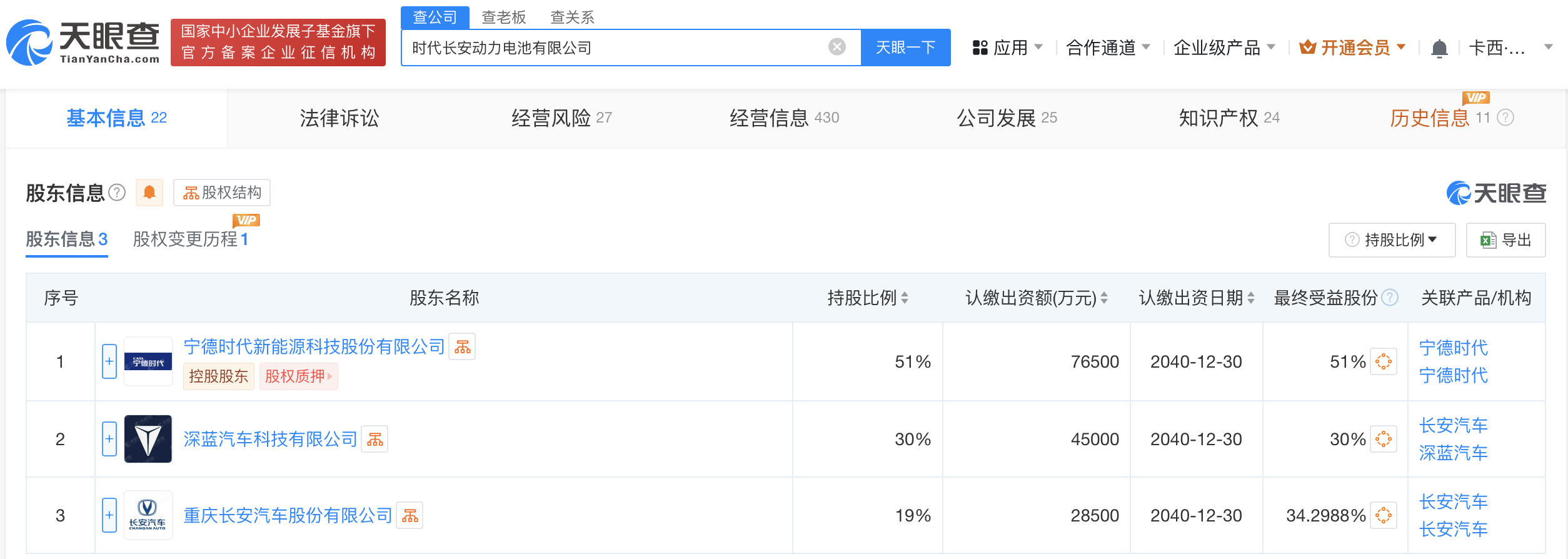
Task: Open the 开通会员 dropdown
Action: pyautogui.click(x=1352, y=48)
